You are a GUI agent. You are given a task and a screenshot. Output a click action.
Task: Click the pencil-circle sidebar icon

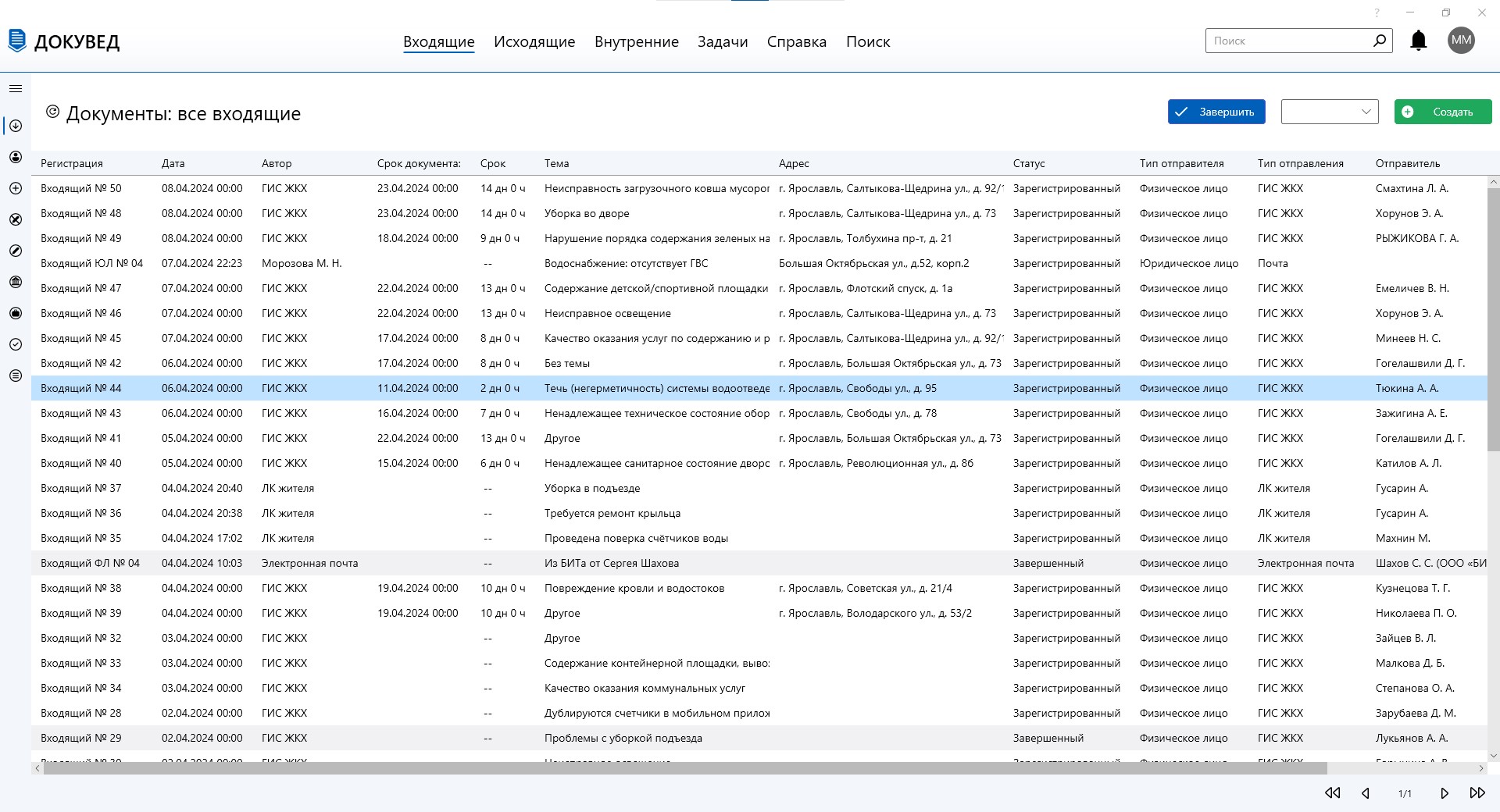pyautogui.click(x=15, y=251)
